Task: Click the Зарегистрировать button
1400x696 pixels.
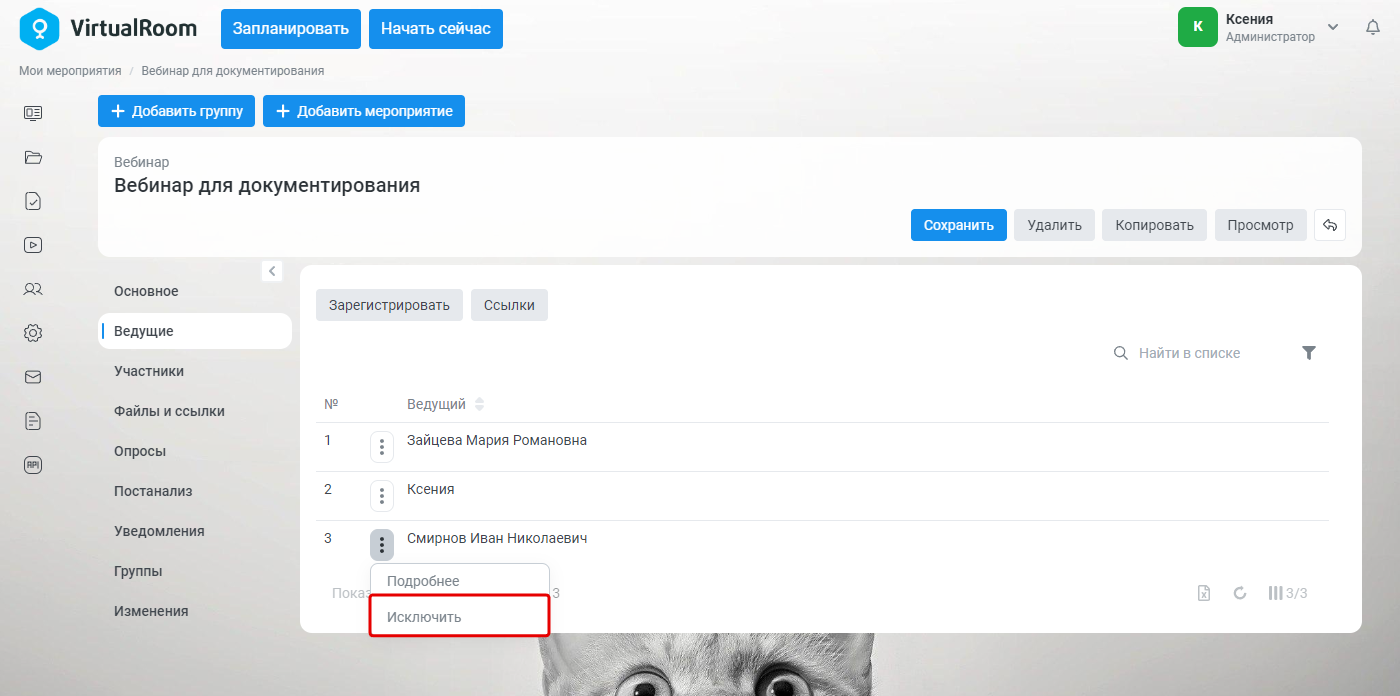Action: pos(390,305)
